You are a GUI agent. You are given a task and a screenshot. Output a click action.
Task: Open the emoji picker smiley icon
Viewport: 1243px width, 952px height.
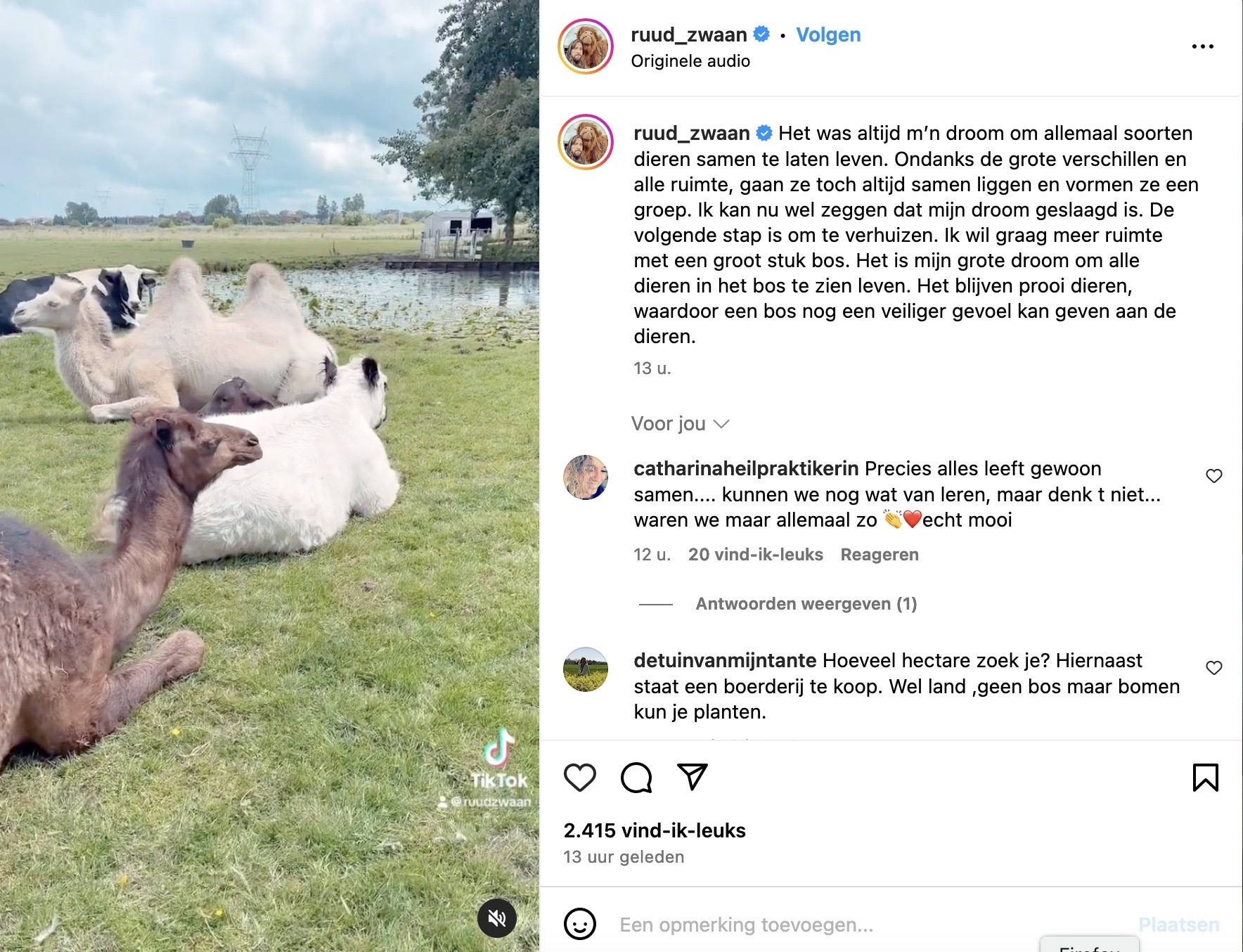[x=580, y=924]
